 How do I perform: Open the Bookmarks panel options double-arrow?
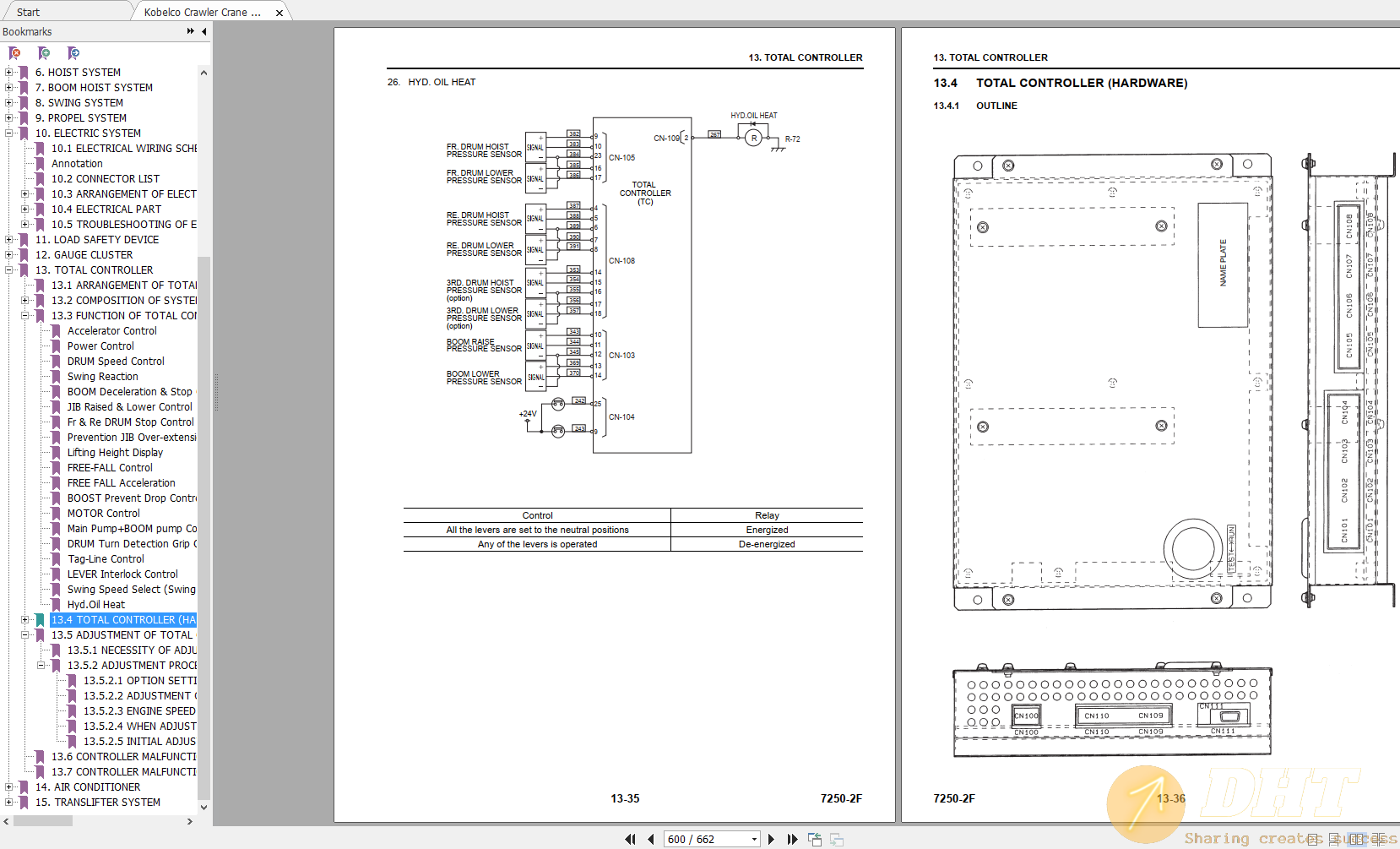pos(191,31)
